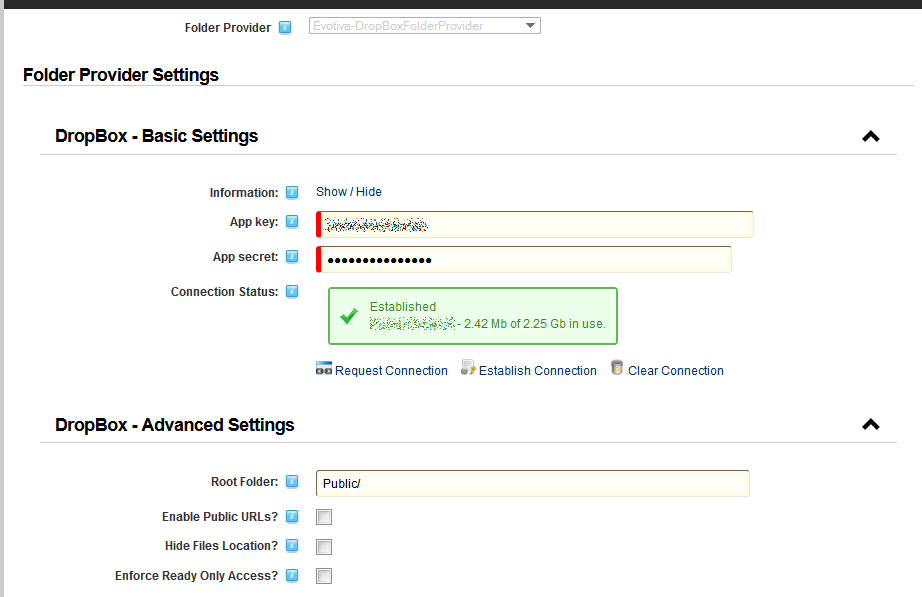Collapse the DropBox Basic Settings section
The height and width of the screenshot is (597, 922).
click(x=871, y=136)
